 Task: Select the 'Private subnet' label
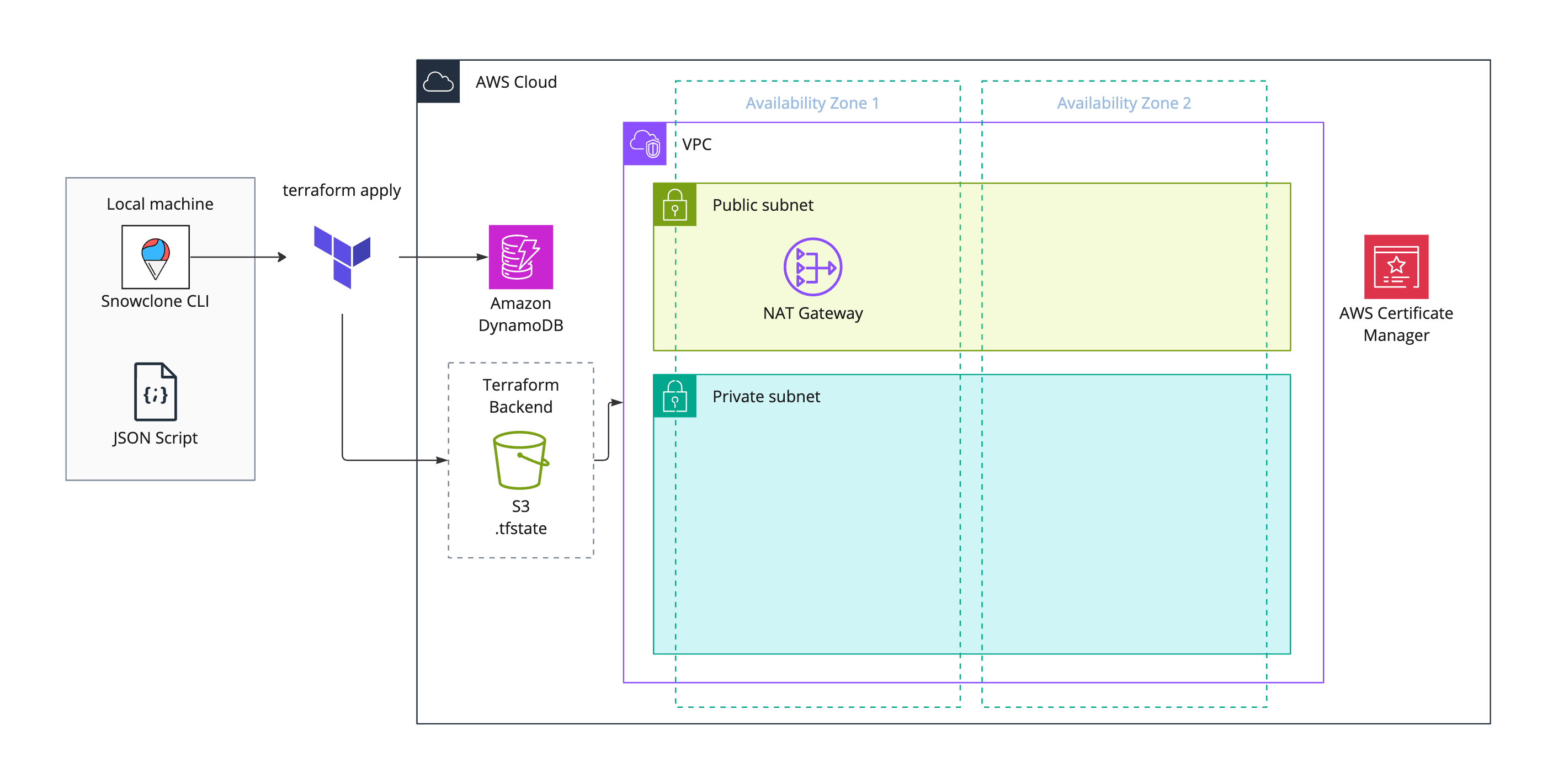[766, 397]
